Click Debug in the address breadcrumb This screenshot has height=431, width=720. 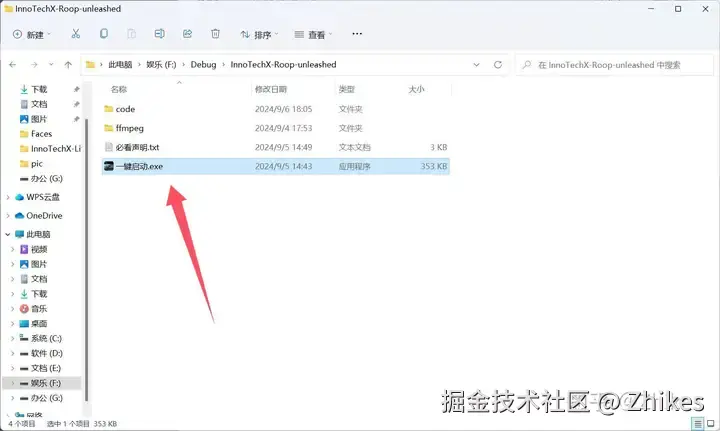pos(203,65)
